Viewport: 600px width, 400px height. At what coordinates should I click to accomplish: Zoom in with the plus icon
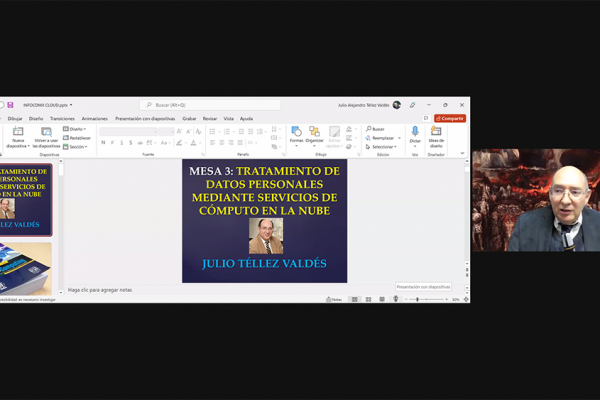(x=446, y=299)
